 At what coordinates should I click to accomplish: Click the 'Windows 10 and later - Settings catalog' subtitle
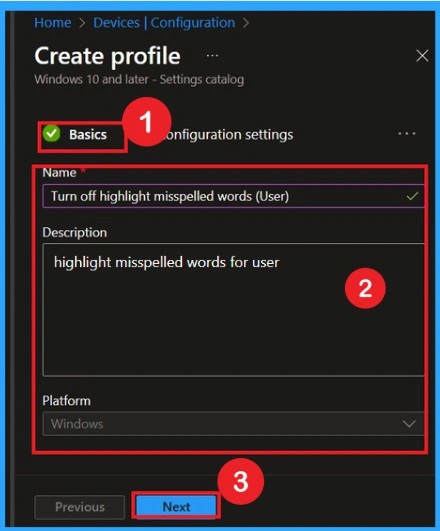tap(139, 80)
